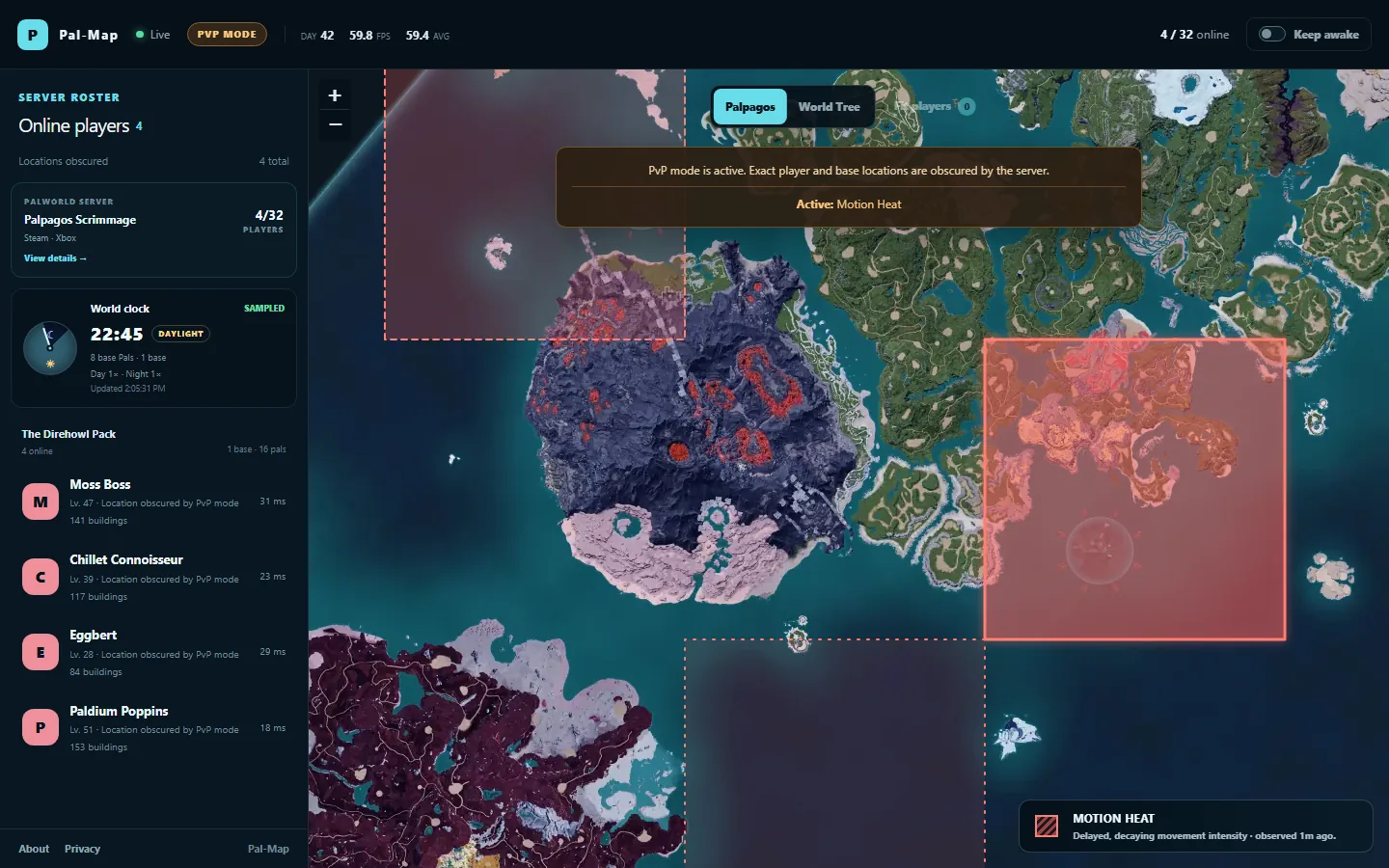The width and height of the screenshot is (1389, 868).
Task: Click the players 0 count badge on map
Action: tap(967, 107)
